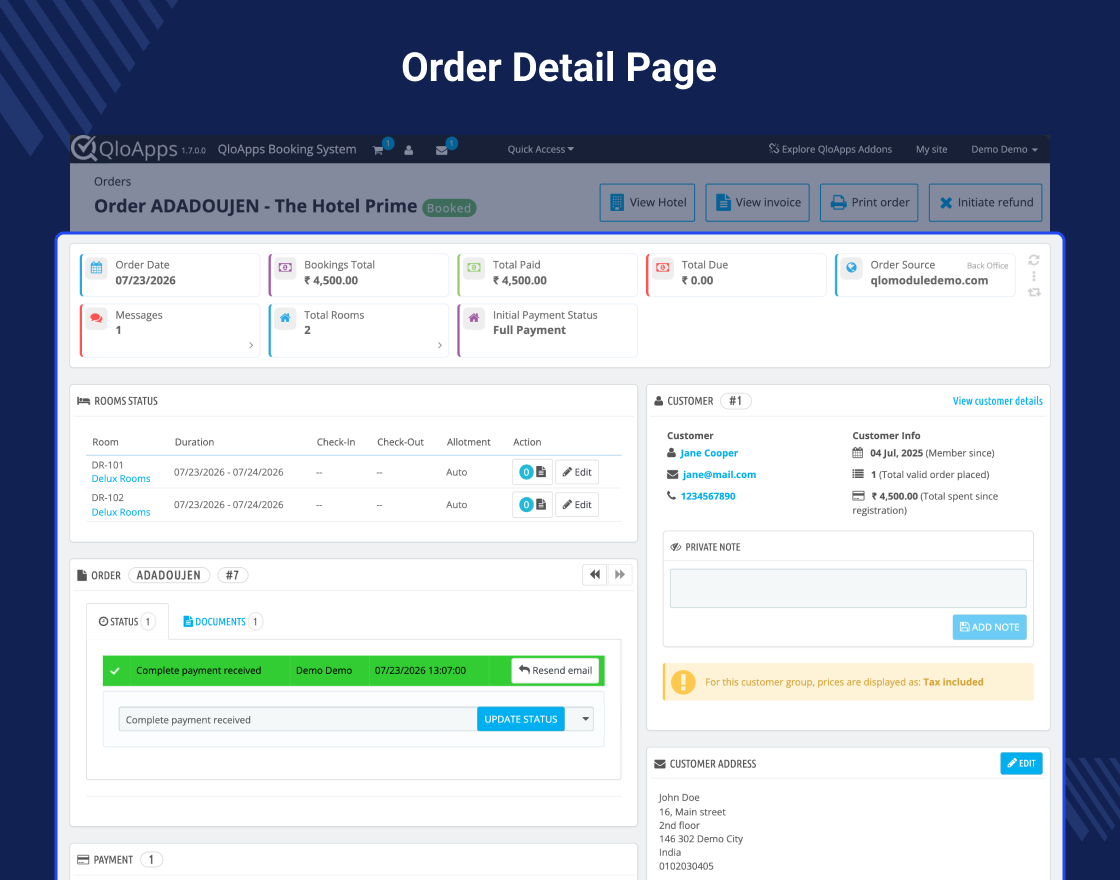Click the Edit customer address button
Image resolution: width=1120 pixels, height=880 pixels.
coord(1021,764)
